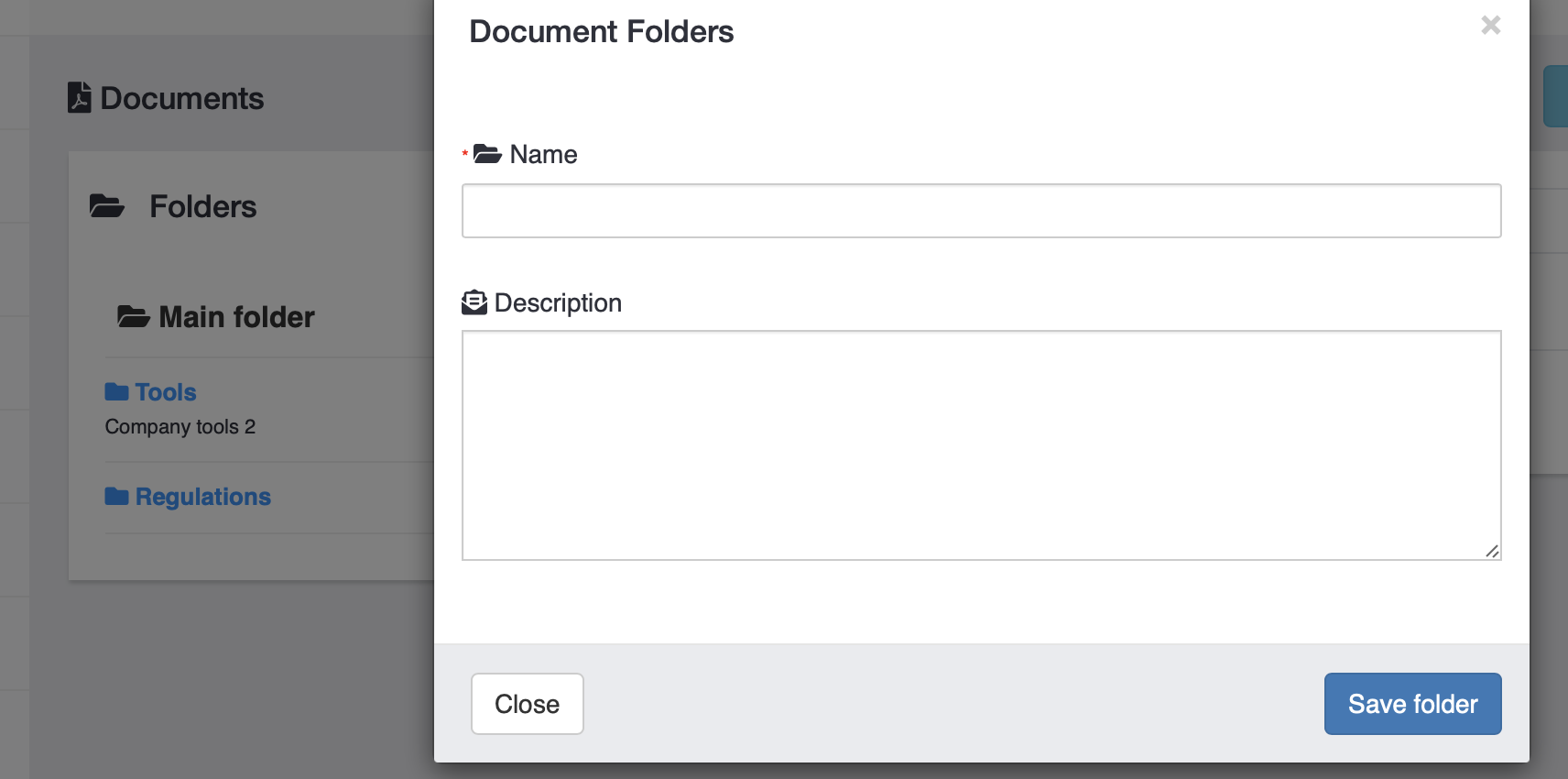Click the Description label icon
The width and height of the screenshot is (1568, 779).
tap(474, 302)
